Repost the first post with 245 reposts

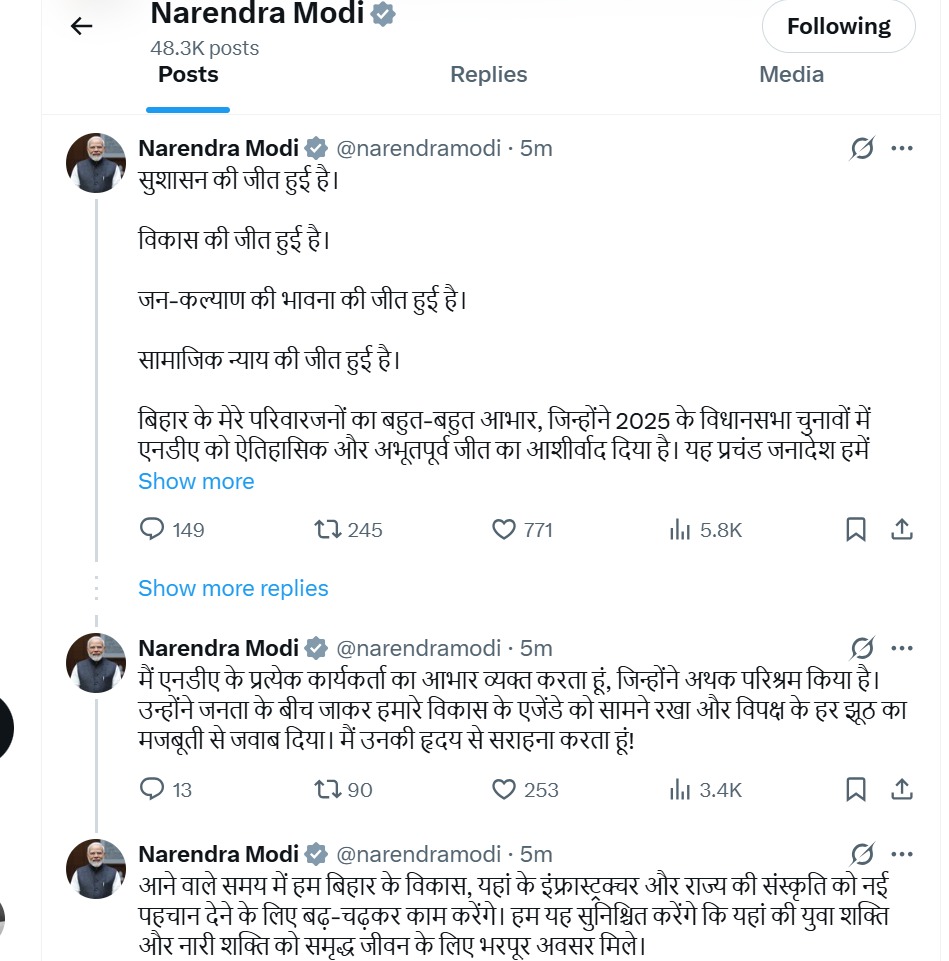point(328,530)
